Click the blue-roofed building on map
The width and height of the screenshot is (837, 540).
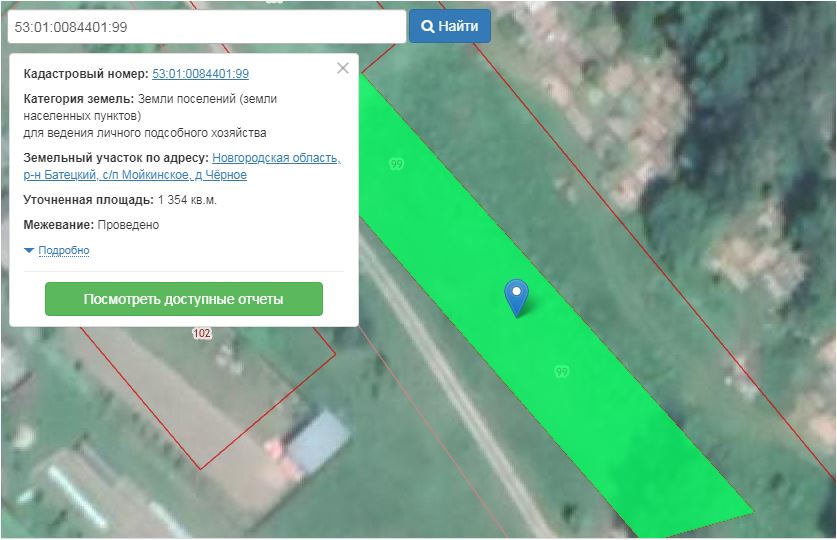tap(318, 441)
